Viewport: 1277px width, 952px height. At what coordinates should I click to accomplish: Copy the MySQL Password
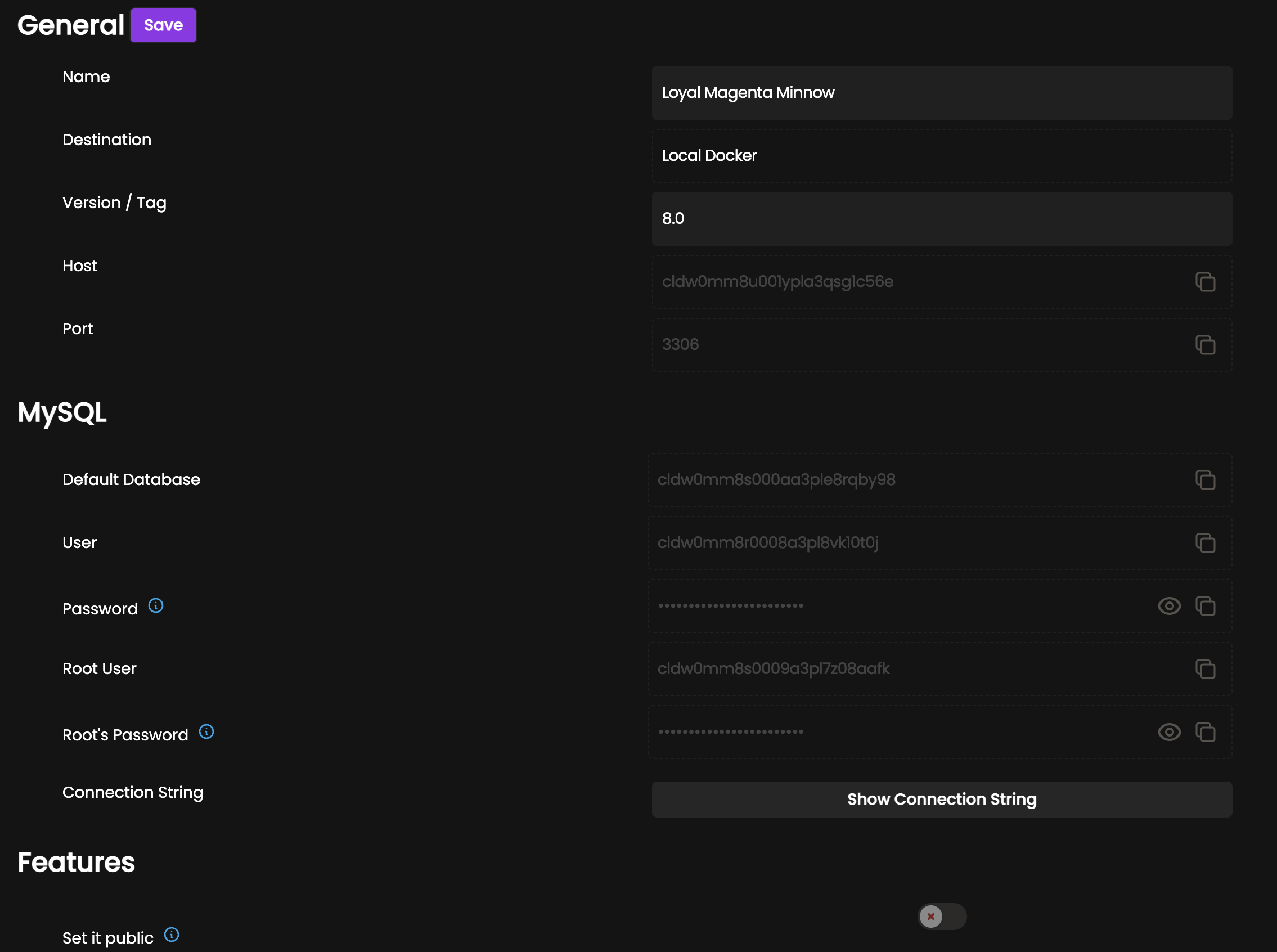1206,605
